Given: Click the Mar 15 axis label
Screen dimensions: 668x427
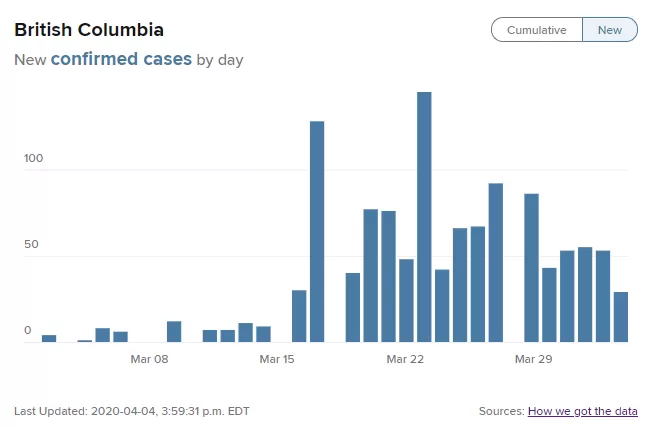Looking at the screenshot, I should pyautogui.click(x=277, y=359).
